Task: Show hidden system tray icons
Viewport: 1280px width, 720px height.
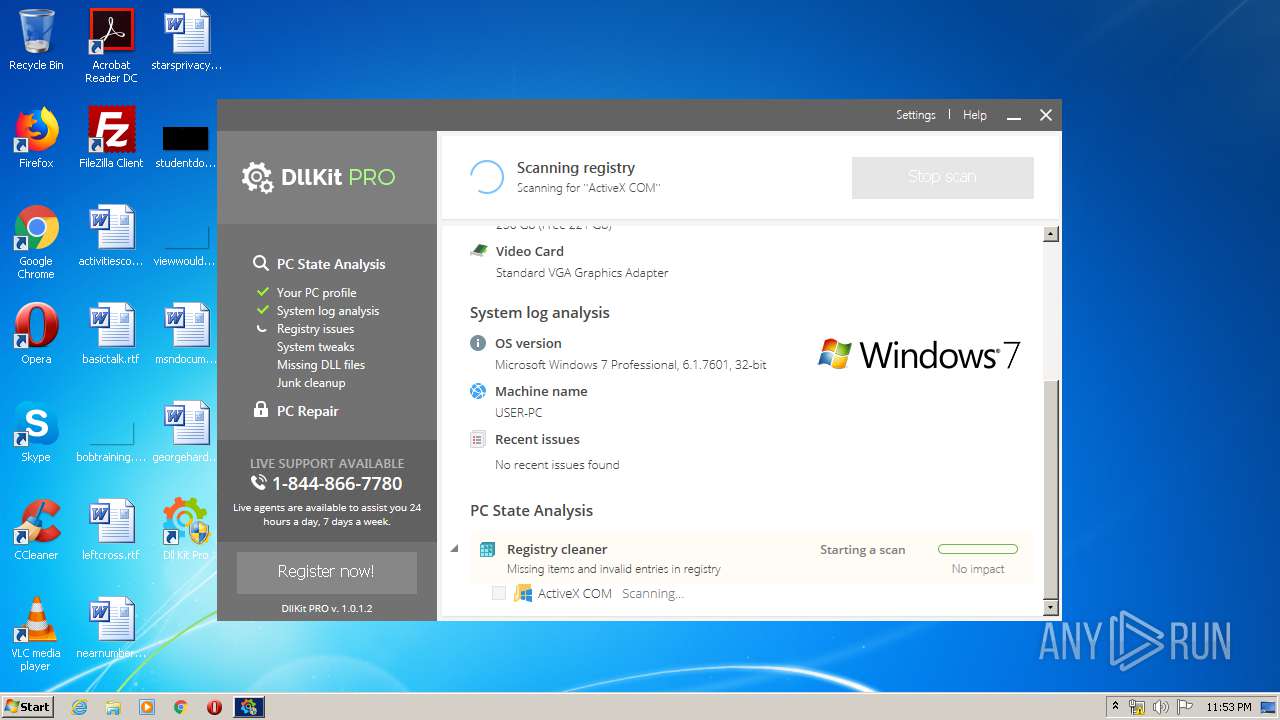Action: [1115, 706]
